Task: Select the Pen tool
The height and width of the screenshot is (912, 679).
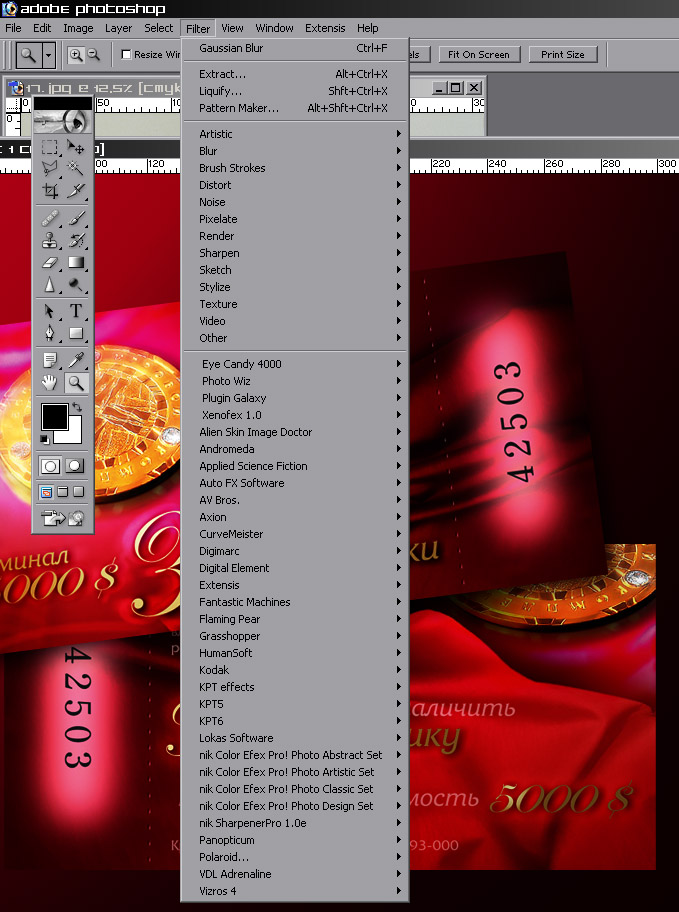Action: point(50,333)
